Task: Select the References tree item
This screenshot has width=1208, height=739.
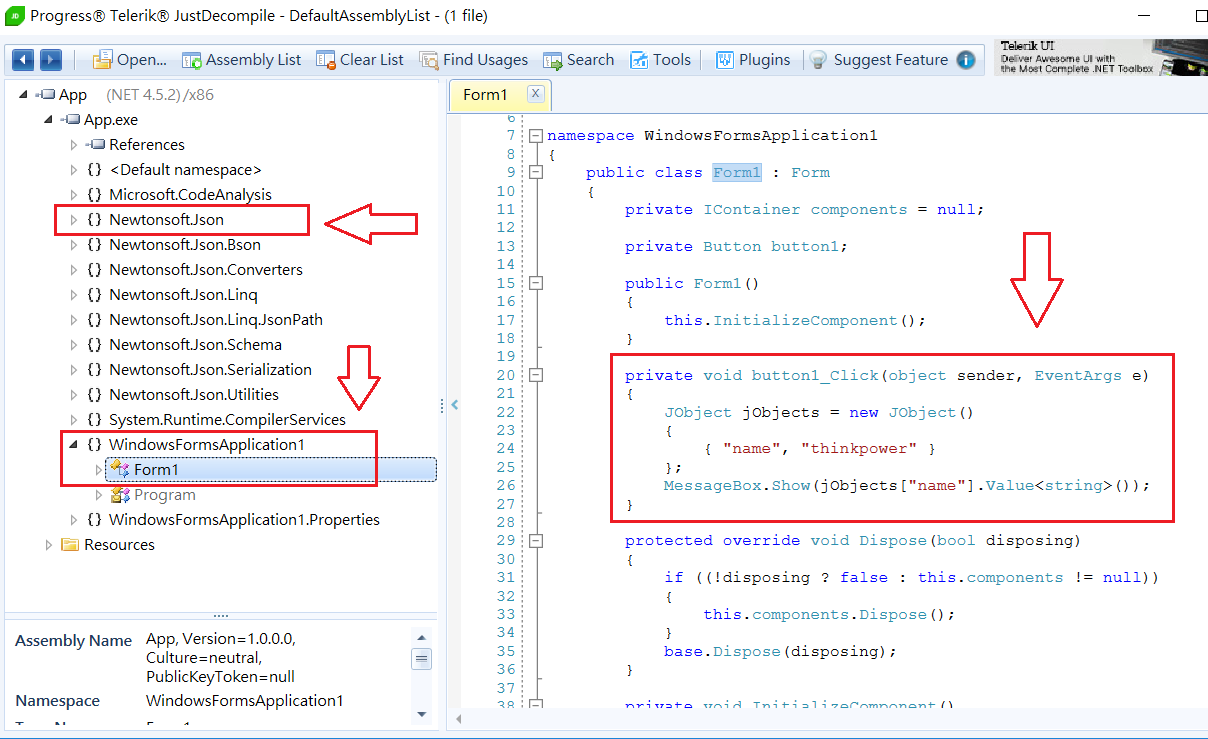Action: click(x=147, y=145)
